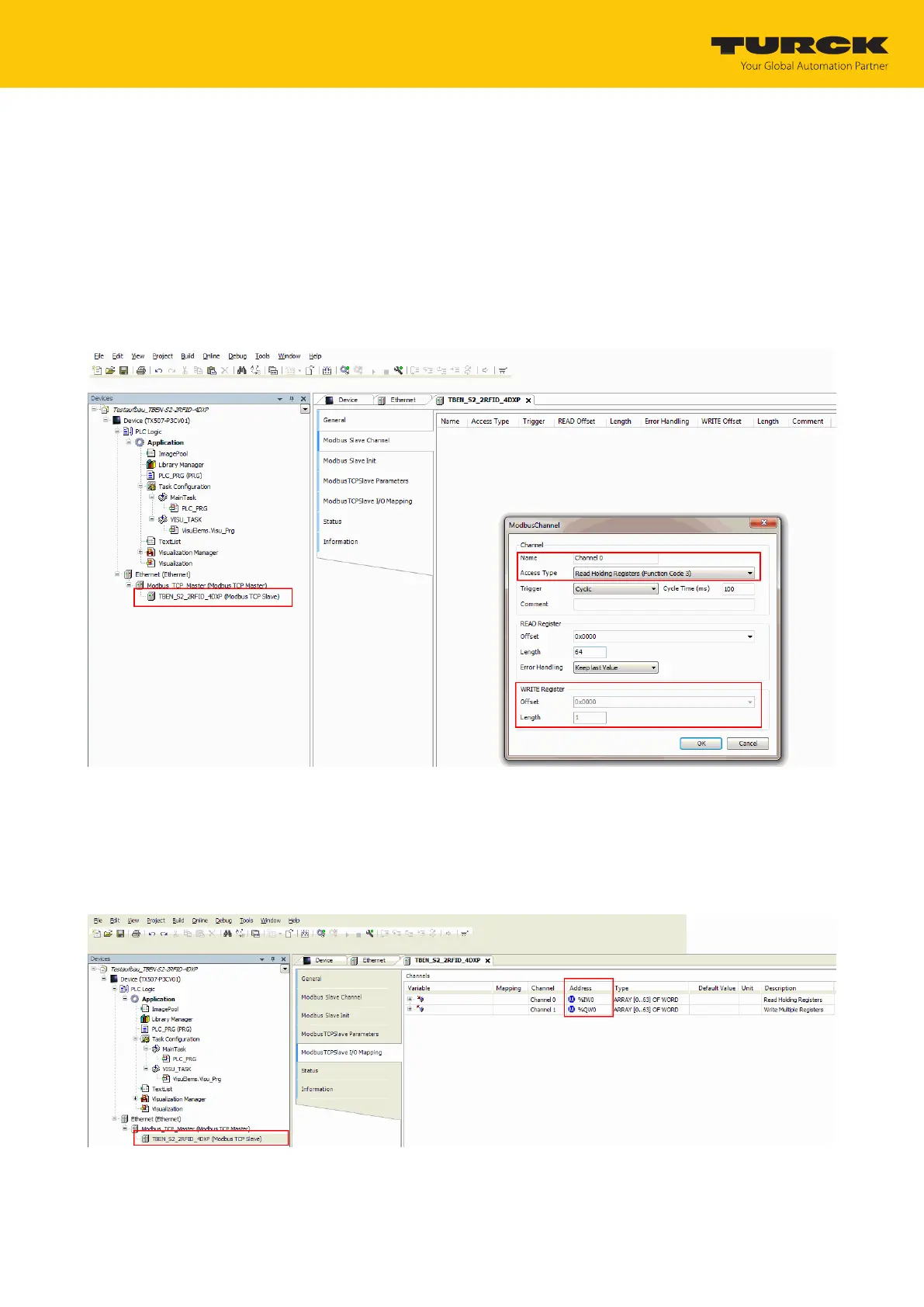Click the Save icon in the I/O Mapping screenshot toolbar
This screenshot has width=924, height=1307.
(120, 934)
